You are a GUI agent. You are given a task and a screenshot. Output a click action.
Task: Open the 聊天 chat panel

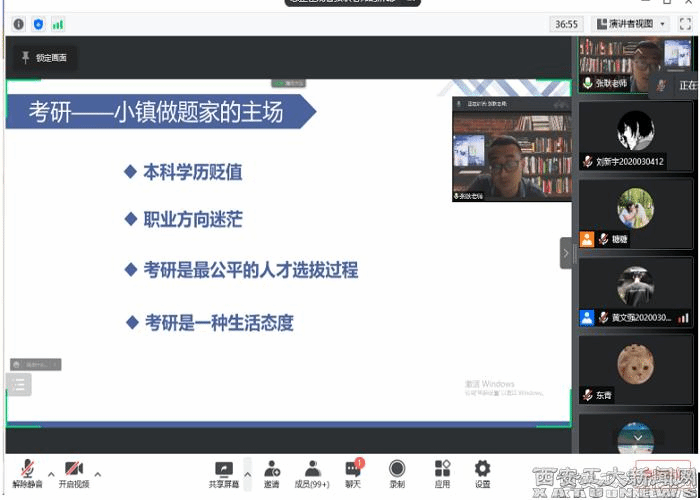(x=353, y=472)
